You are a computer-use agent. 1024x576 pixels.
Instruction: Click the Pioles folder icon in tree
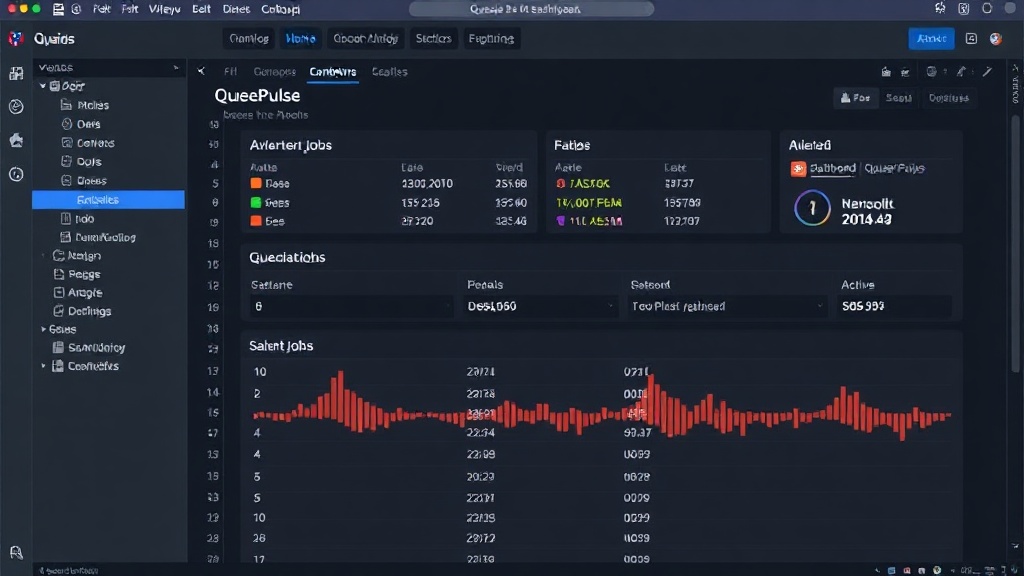point(66,104)
